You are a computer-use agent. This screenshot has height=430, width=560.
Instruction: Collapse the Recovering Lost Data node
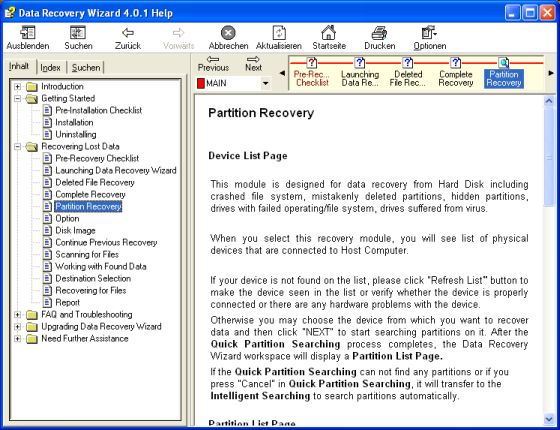point(17,146)
